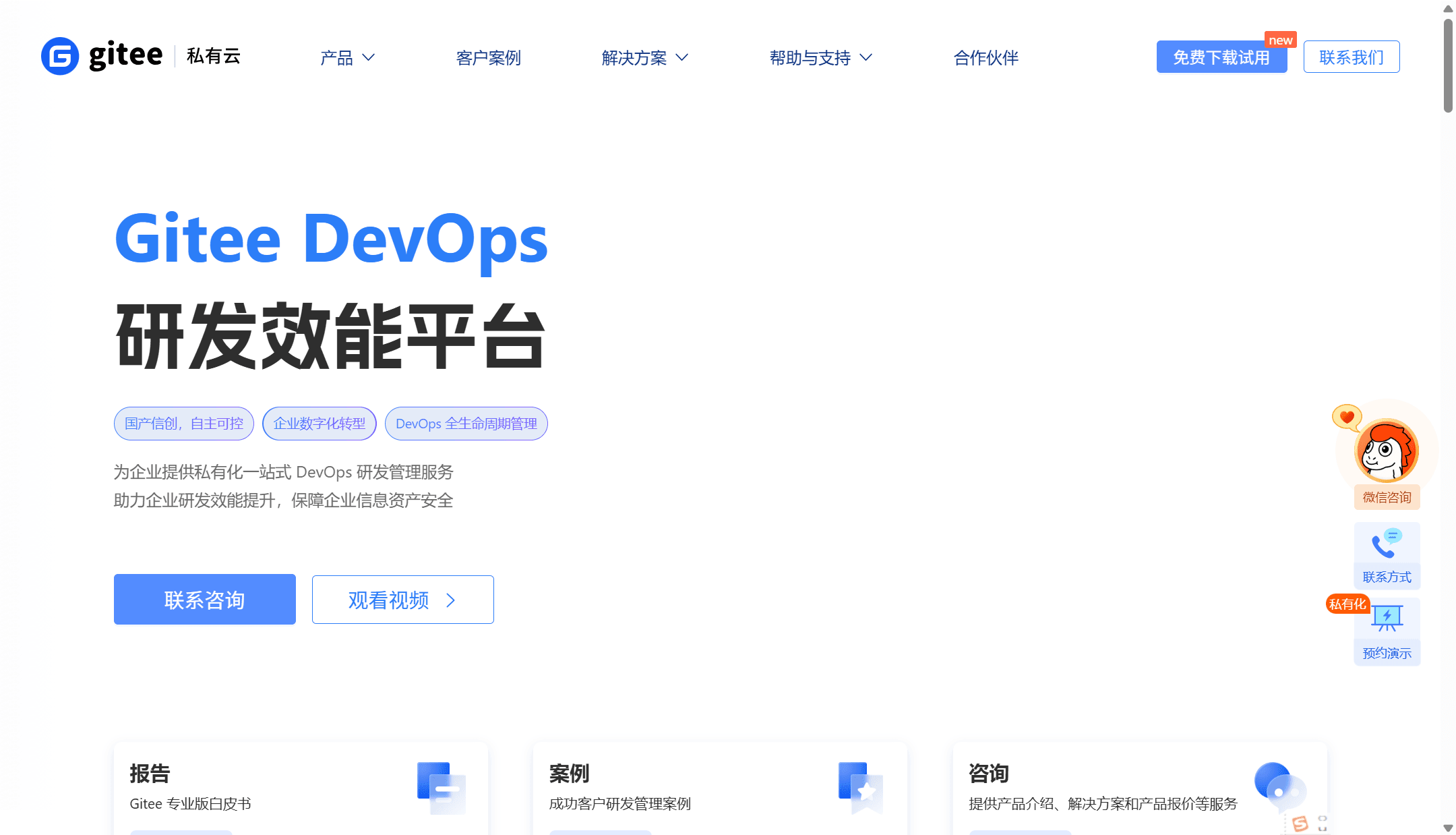Click the DevOps 全生命周期管理 tag
Viewport: 1456px width, 835px height.
(466, 424)
